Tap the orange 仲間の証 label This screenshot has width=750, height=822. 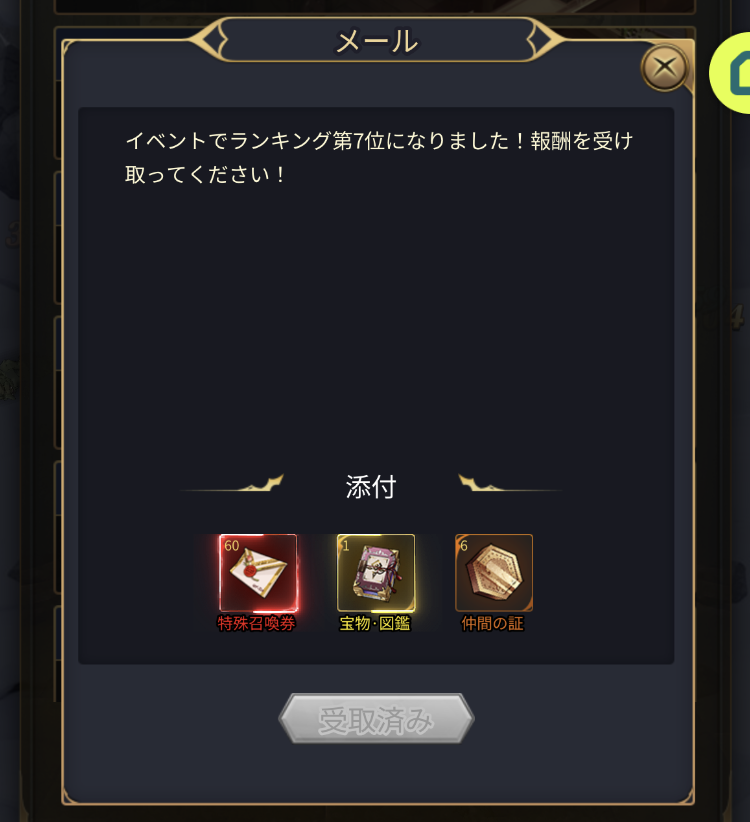tap(493, 623)
